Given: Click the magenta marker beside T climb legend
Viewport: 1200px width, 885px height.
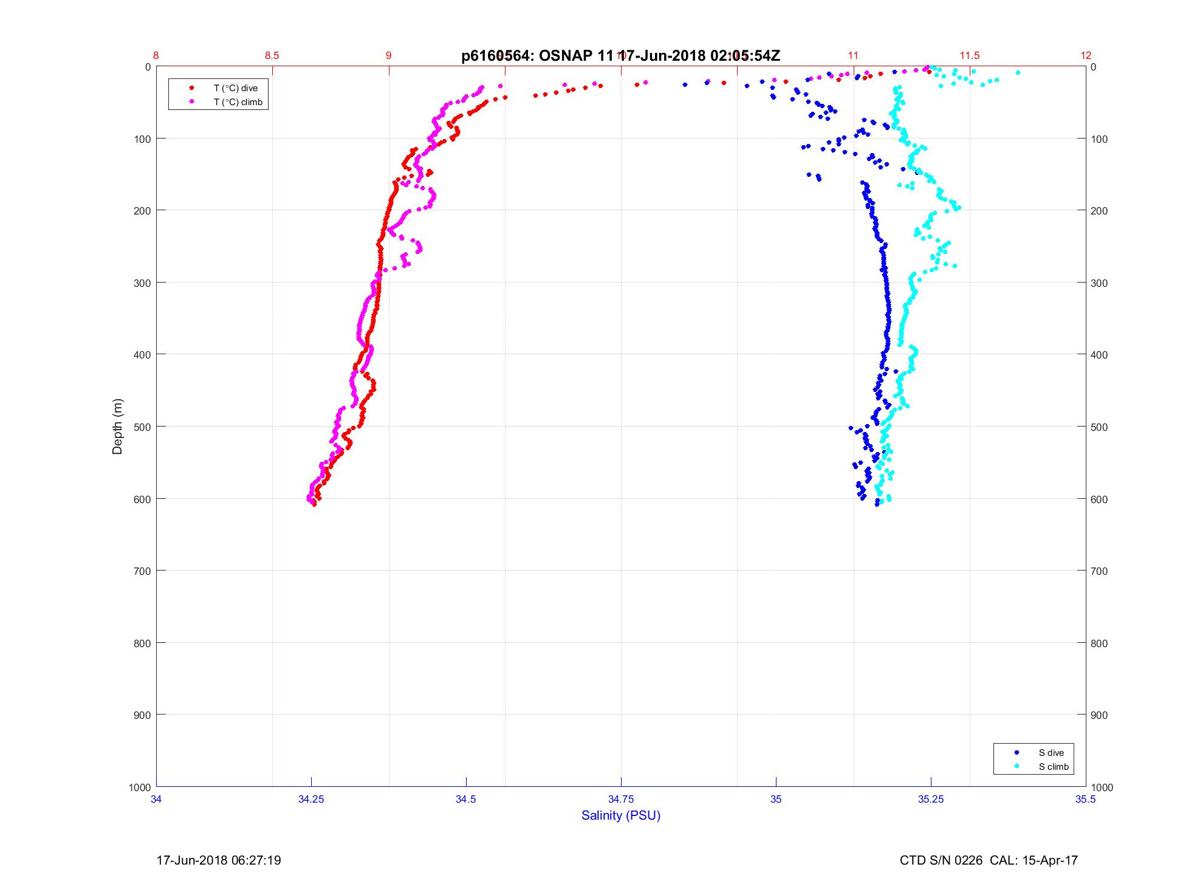Looking at the screenshot, I should (191, 102).
